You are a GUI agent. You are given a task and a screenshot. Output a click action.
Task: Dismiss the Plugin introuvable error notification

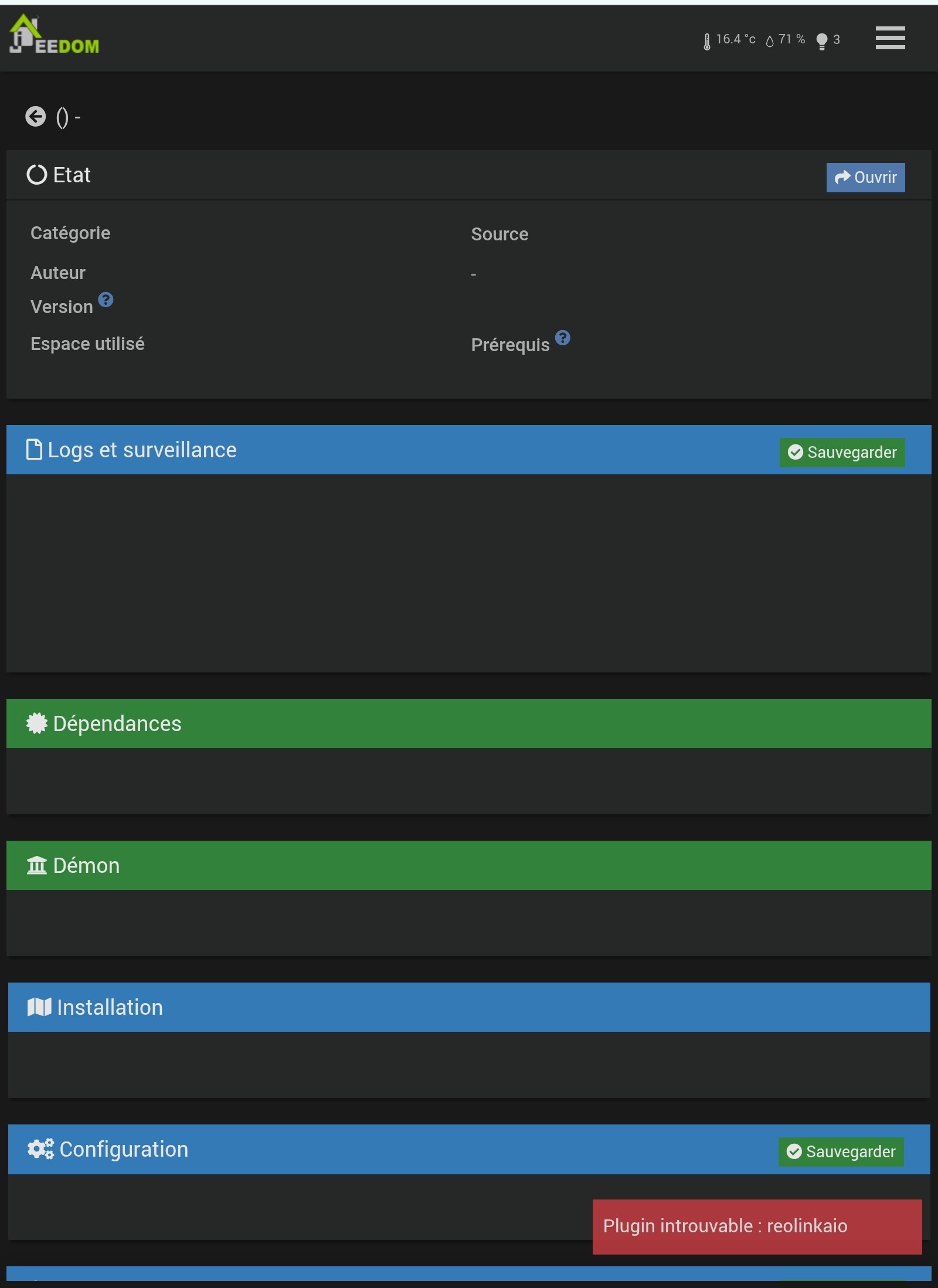pos(756,1226)
